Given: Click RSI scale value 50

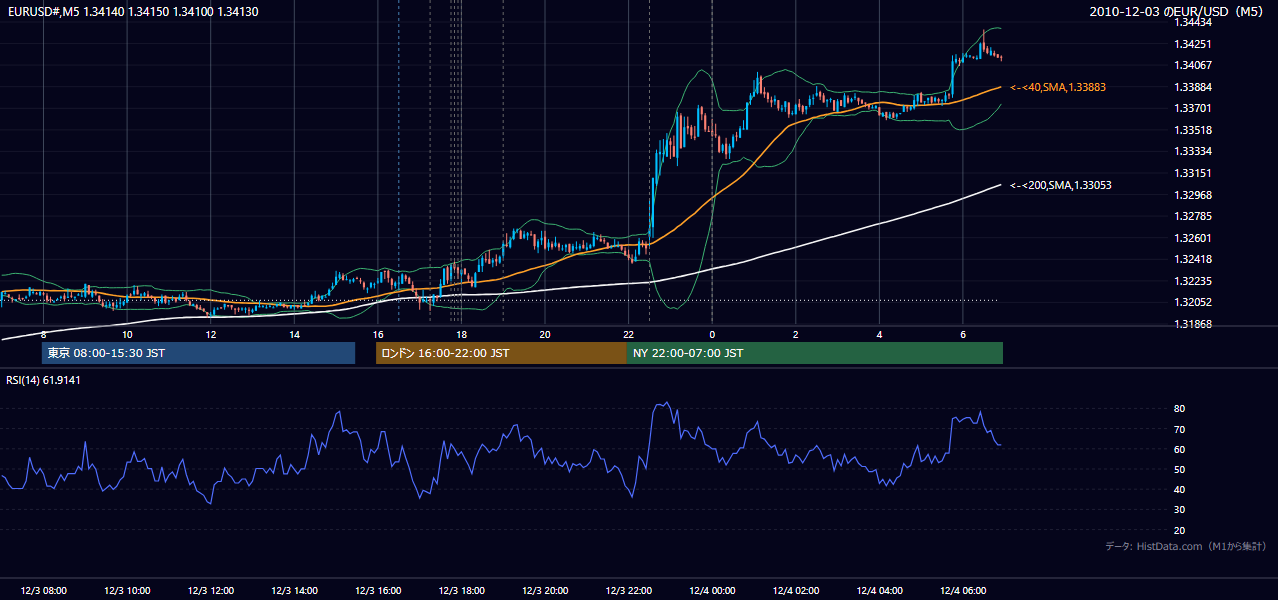Looking at the screenshot, I should (x=1179, y=469).
